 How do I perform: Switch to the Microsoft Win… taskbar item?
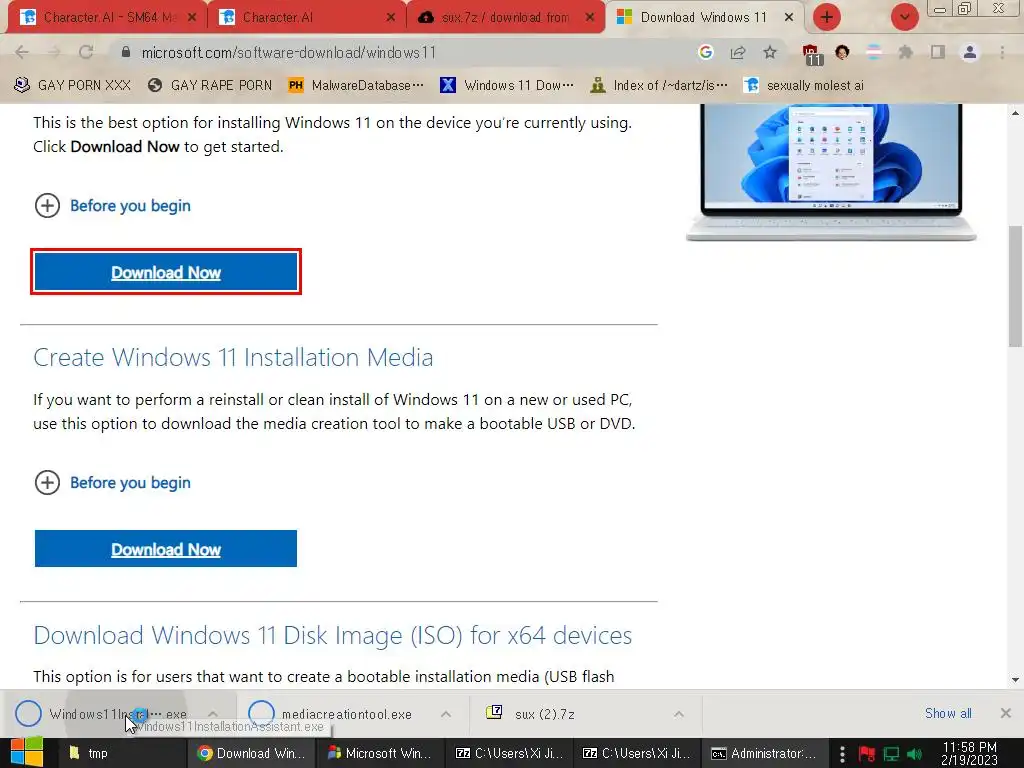point(381,753)
